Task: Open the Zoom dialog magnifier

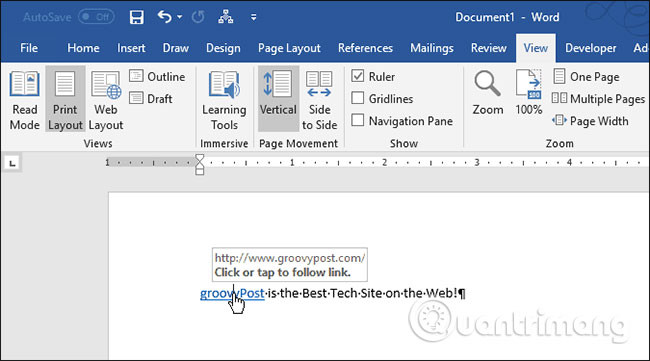Action: click(x=488, y=92)
